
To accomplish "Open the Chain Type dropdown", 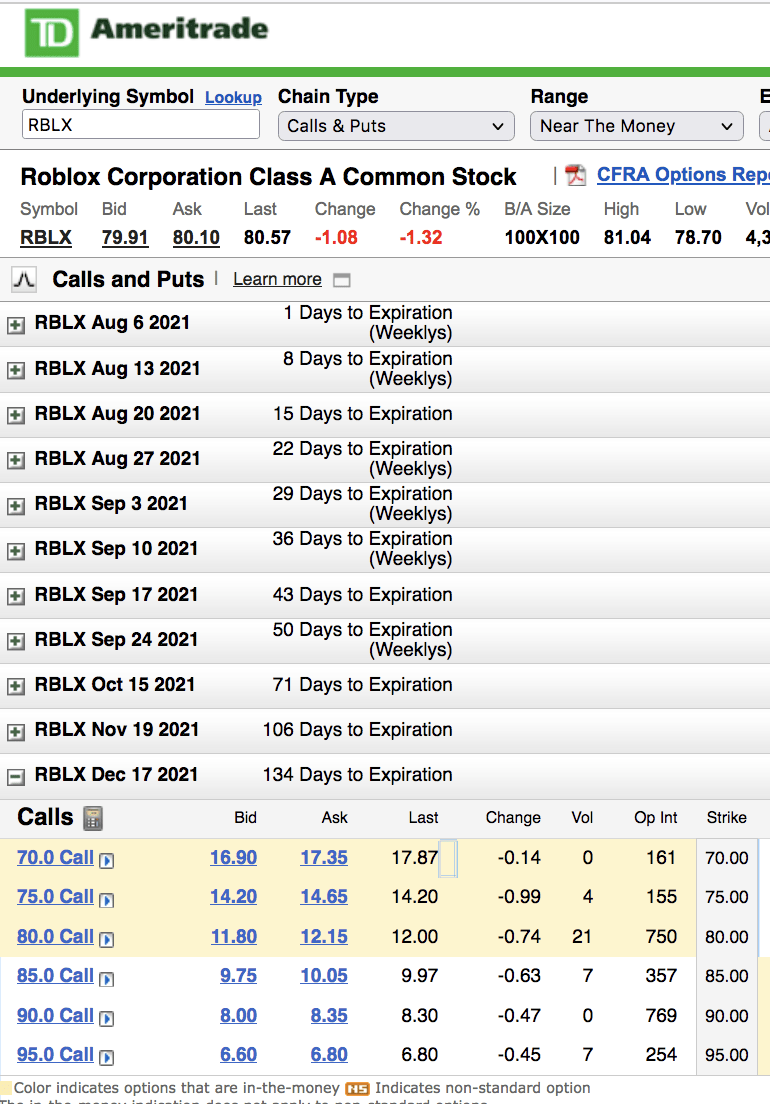I will tap(396, 126).
